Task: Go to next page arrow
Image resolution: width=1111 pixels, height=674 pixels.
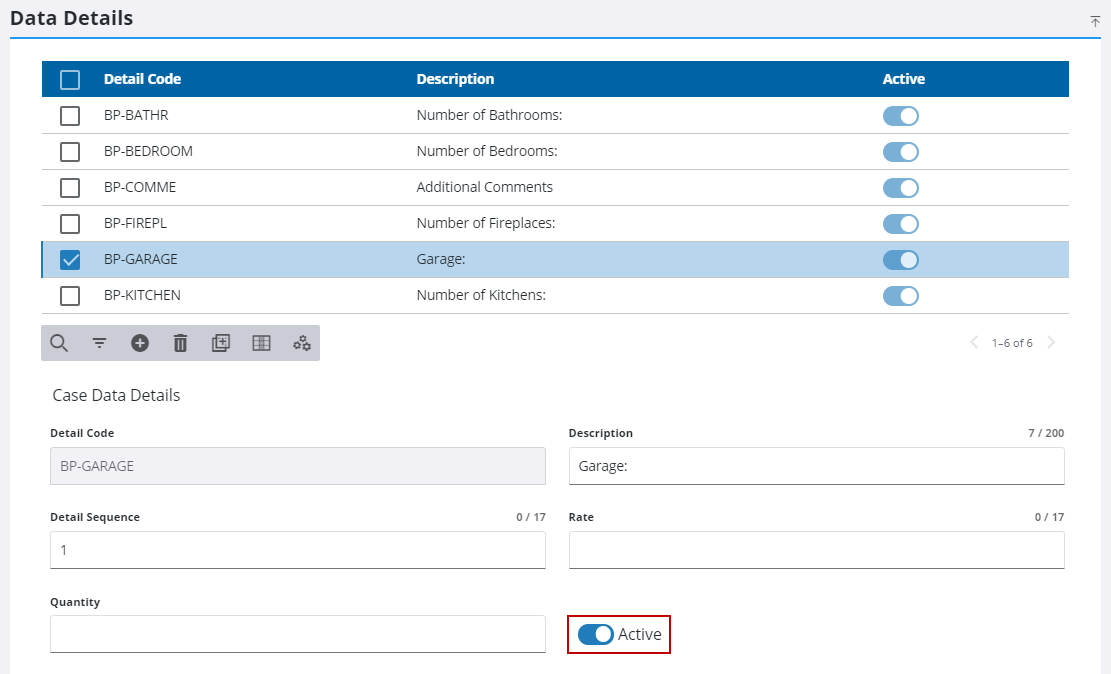Action: pos(1051,343)
